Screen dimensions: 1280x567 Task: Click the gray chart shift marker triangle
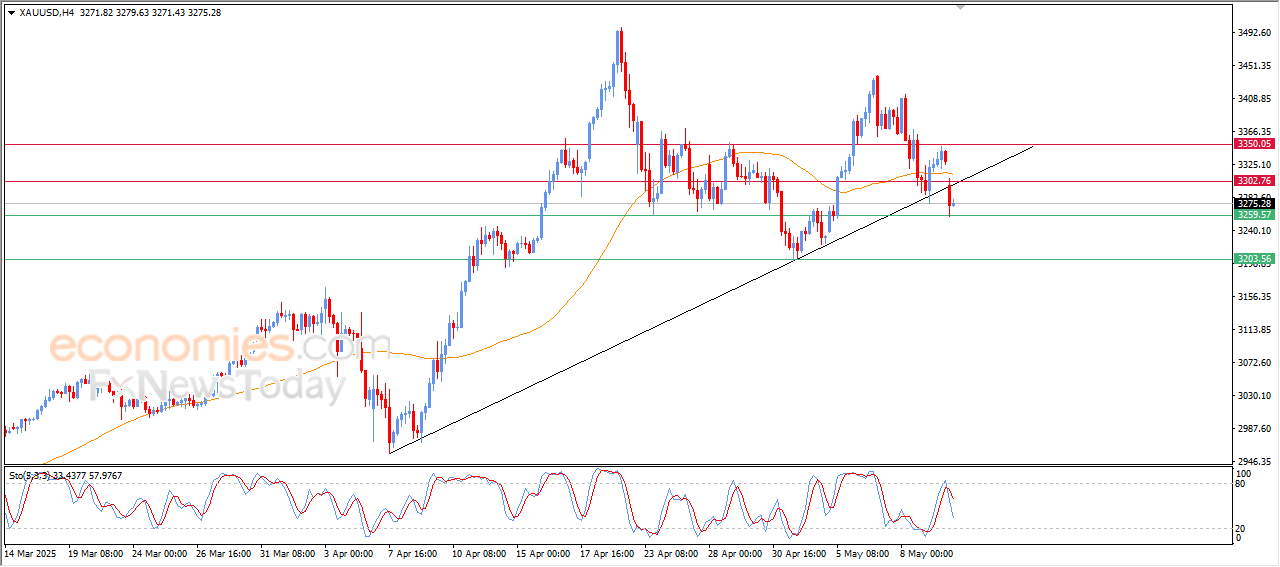pos(961,7)
